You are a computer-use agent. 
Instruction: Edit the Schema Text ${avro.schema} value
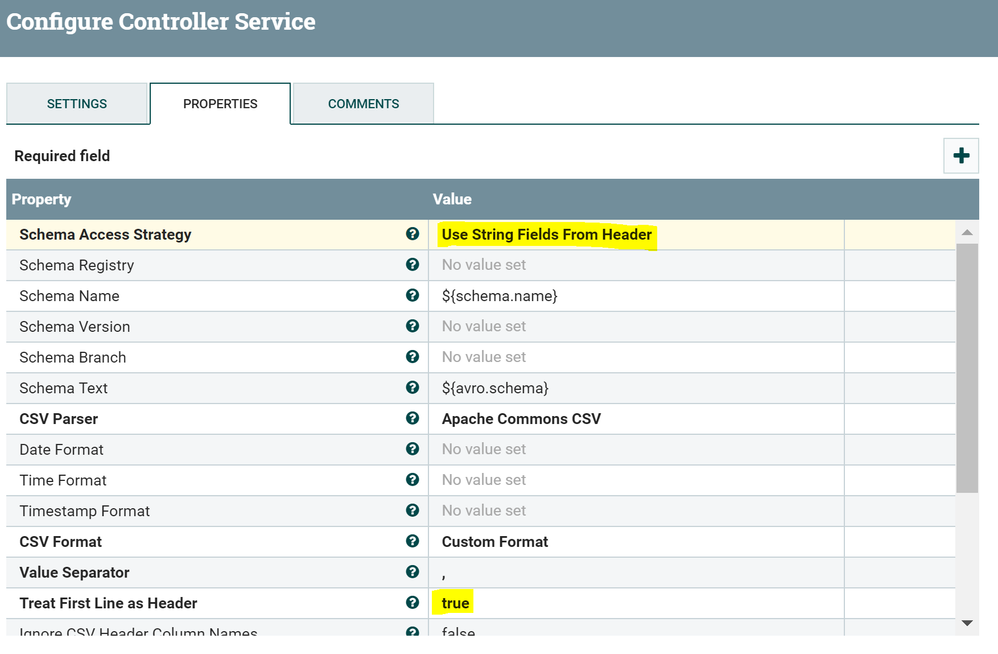(x=495, y=388)
